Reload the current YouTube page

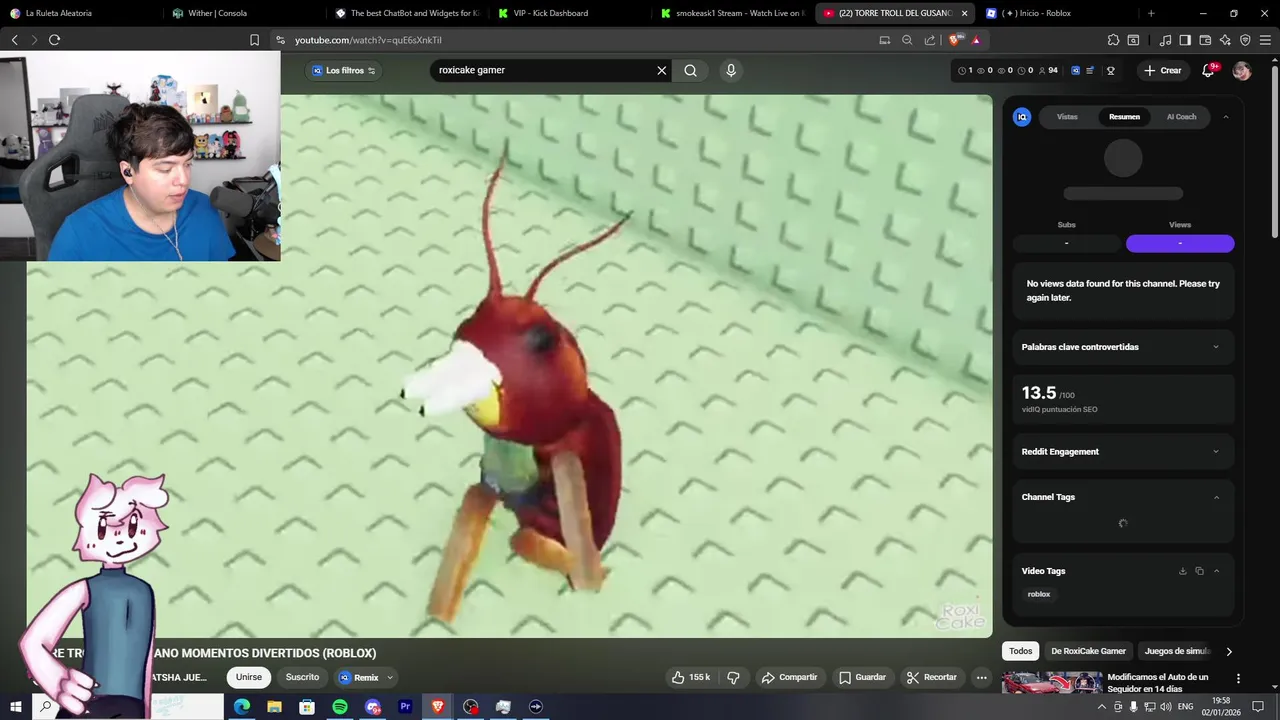54,40
